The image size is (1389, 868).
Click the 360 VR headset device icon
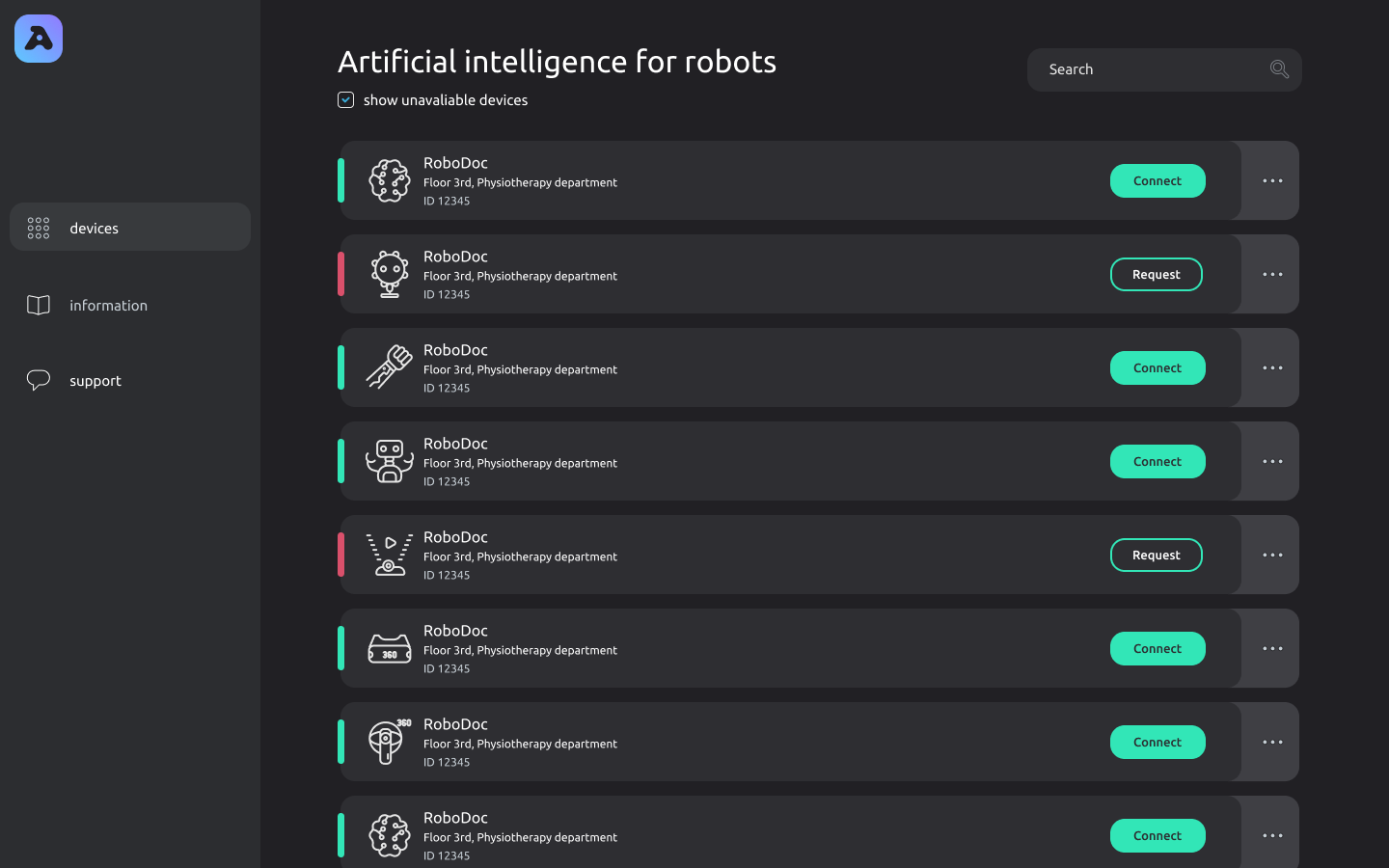pyautogui.click(x=390, y=649)
